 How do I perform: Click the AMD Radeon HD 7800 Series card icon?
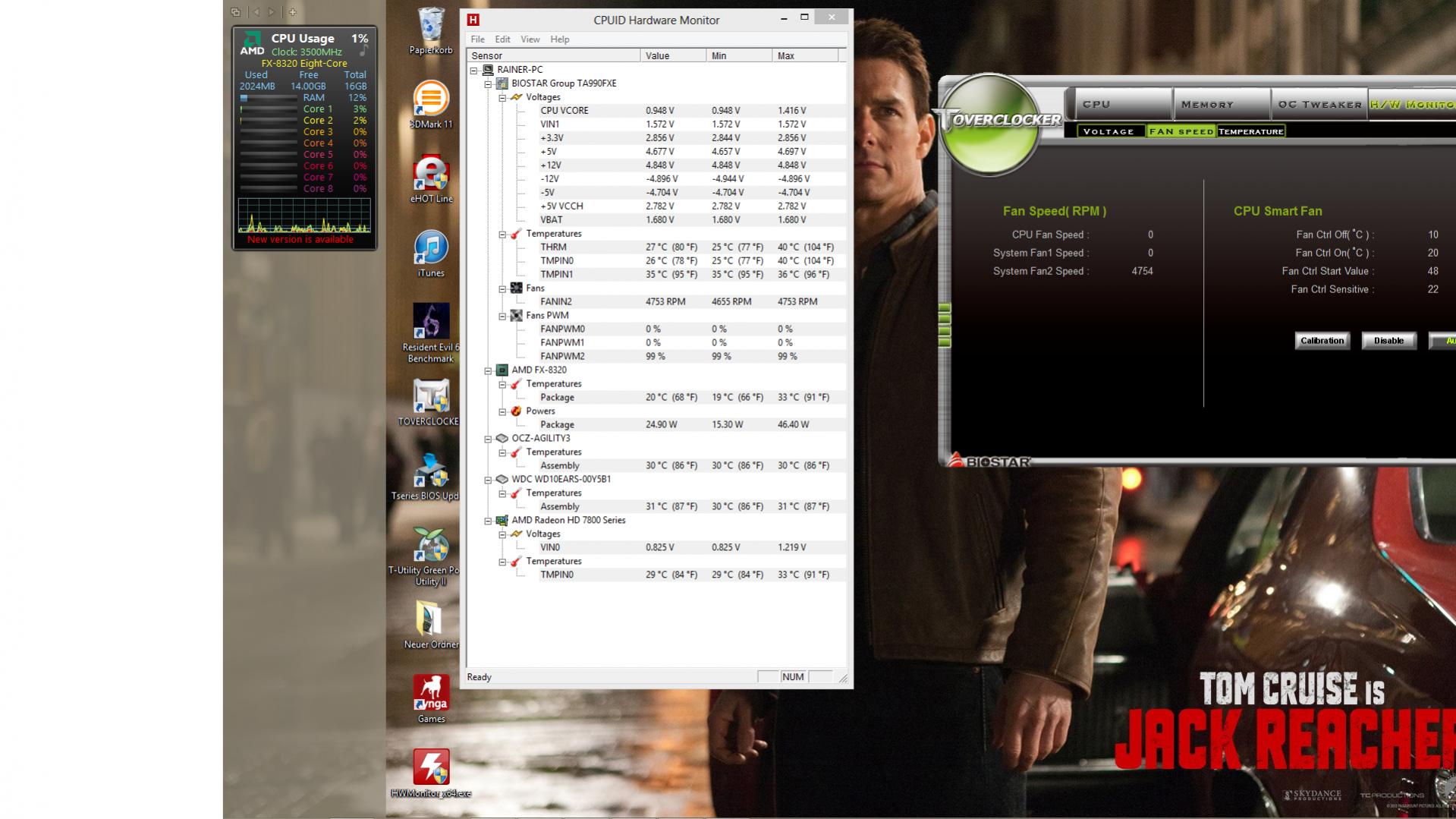click(502, 521)
